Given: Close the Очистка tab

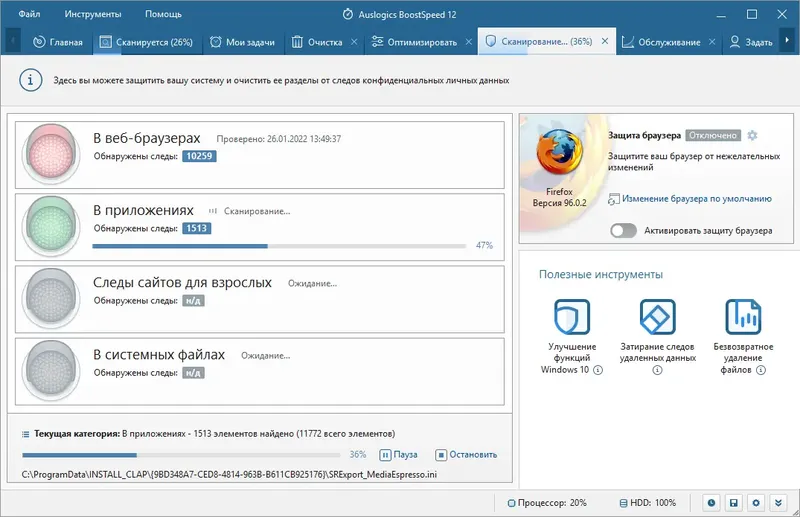Looking at the screenshot, I should (354, 42).
